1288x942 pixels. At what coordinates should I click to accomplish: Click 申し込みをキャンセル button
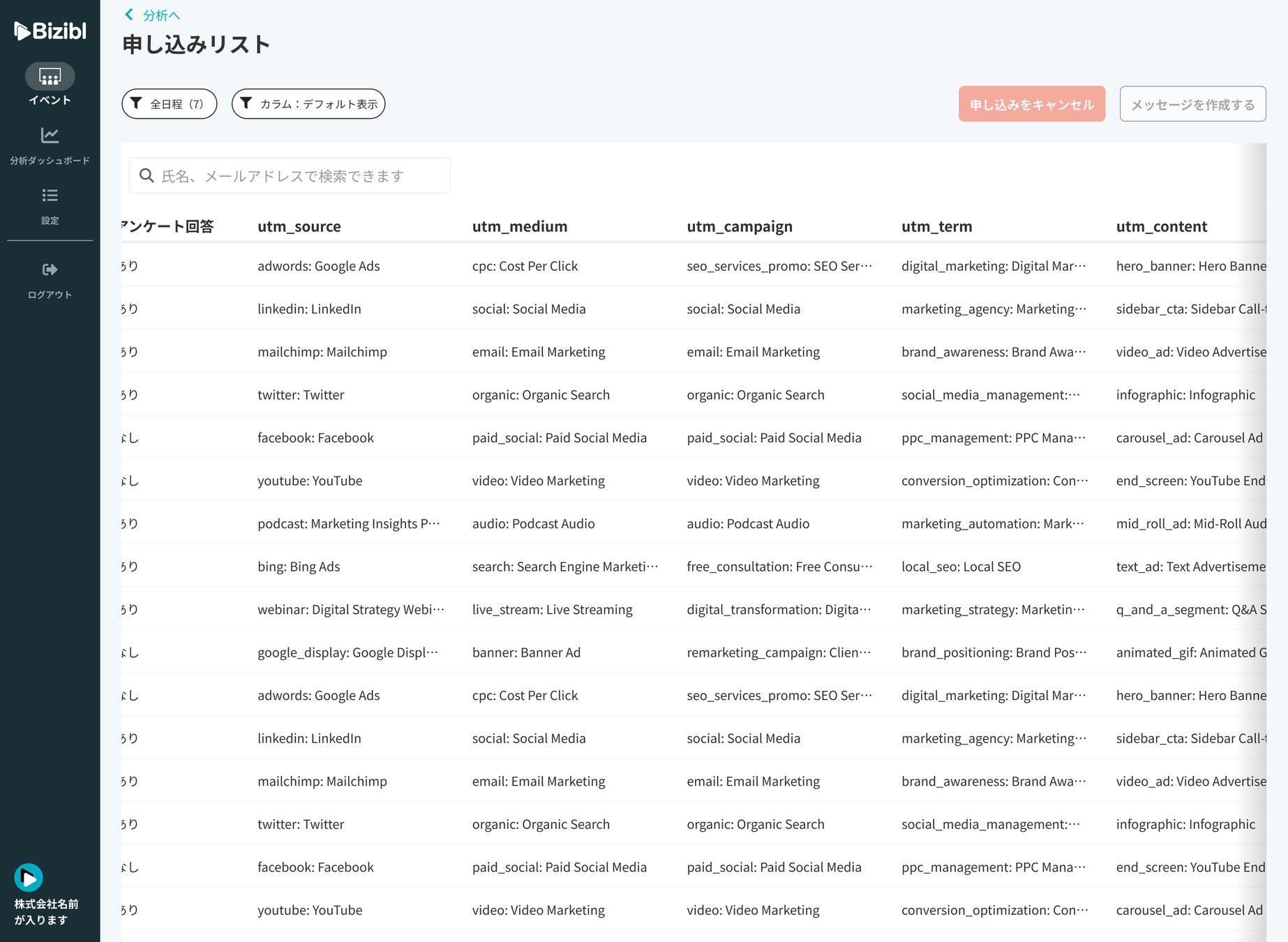1032,104
